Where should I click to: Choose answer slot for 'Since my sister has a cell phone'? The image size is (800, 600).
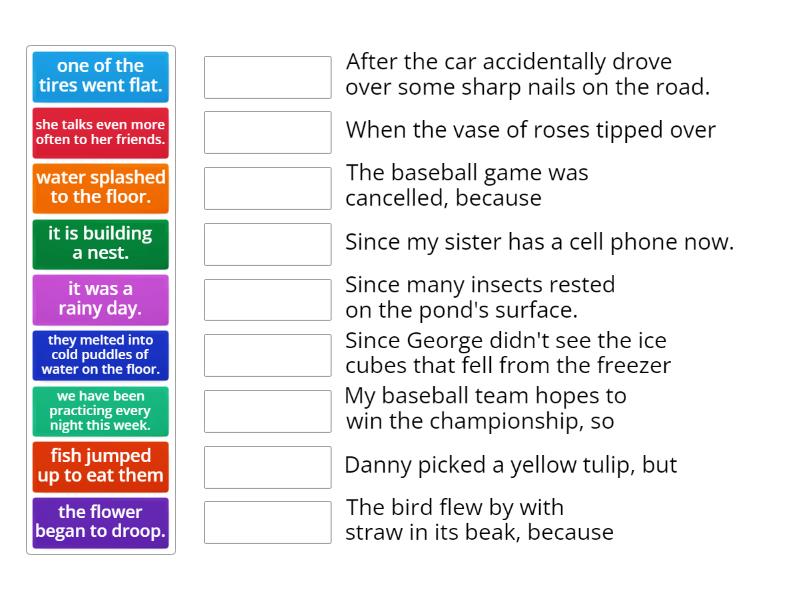267,244
